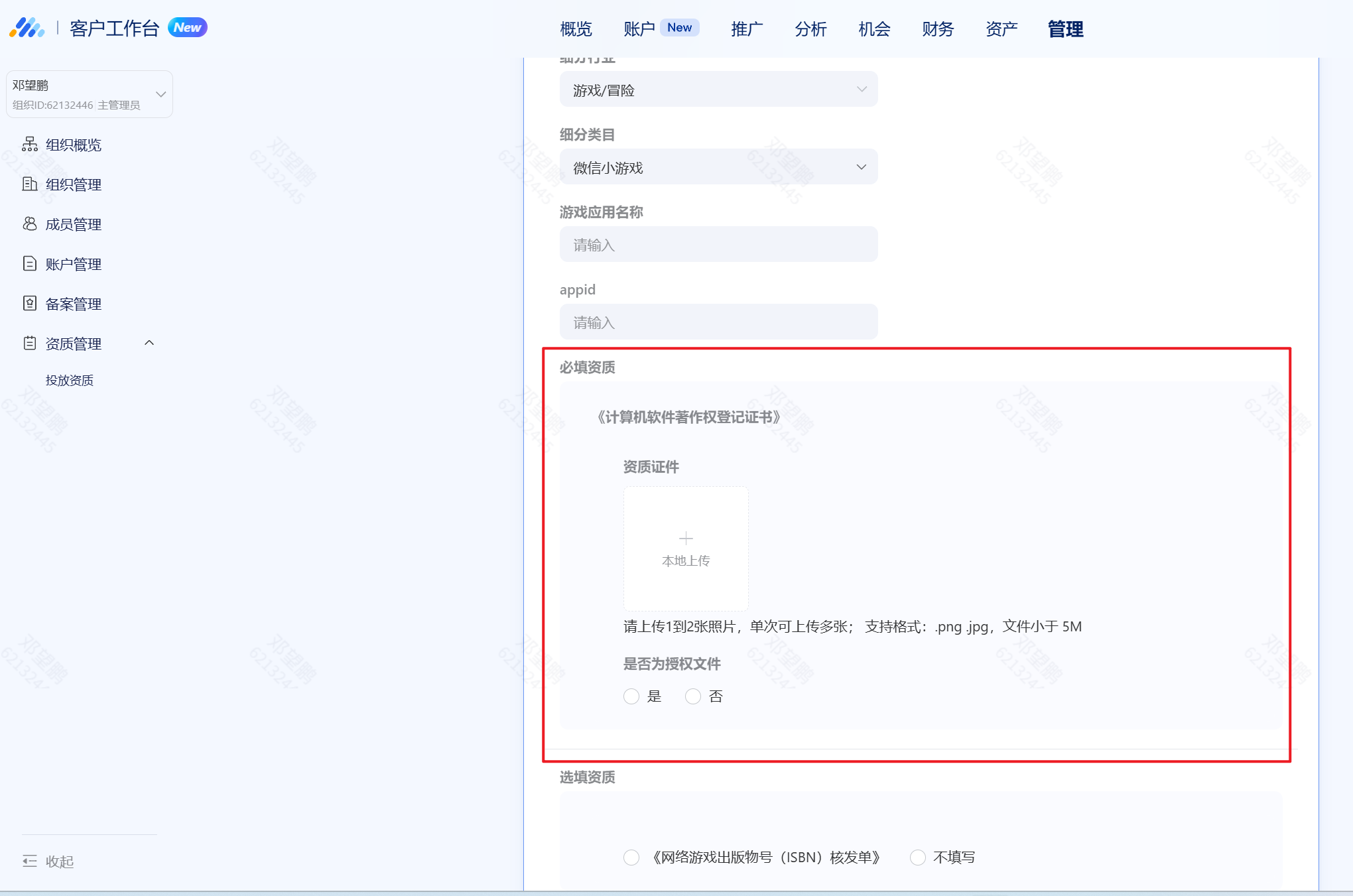Click the plus icon for 本地上传
Screen dimensions: 1353x896
click(686, 538)
